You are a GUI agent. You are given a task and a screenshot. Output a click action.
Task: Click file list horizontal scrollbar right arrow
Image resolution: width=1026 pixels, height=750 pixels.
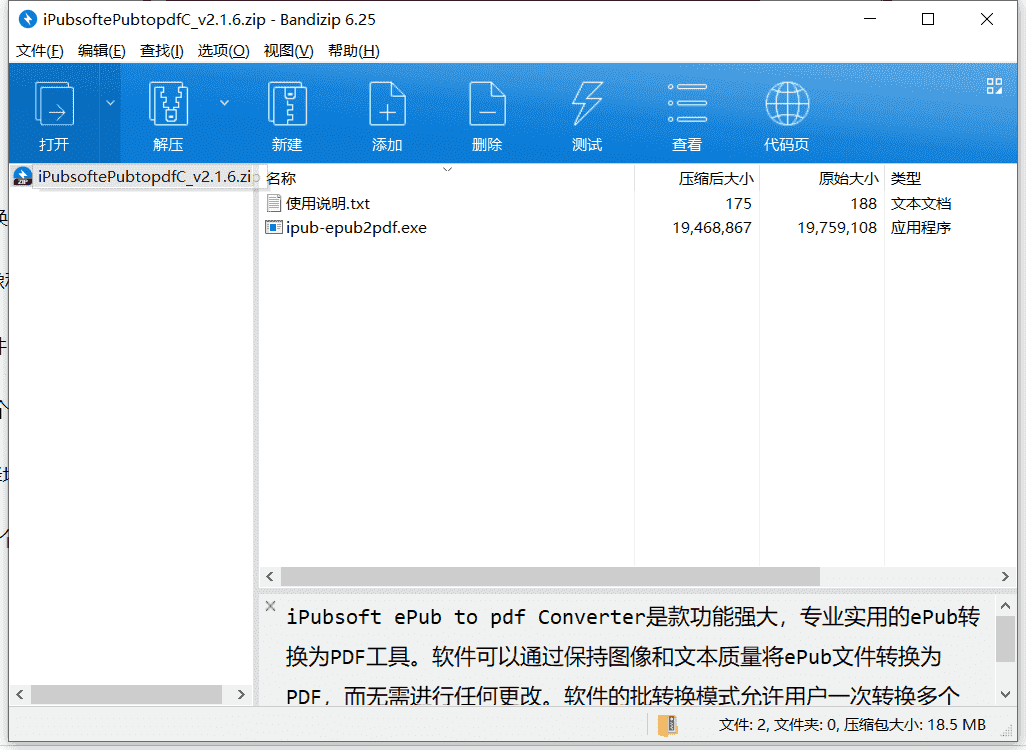[x=1005, y=577]
